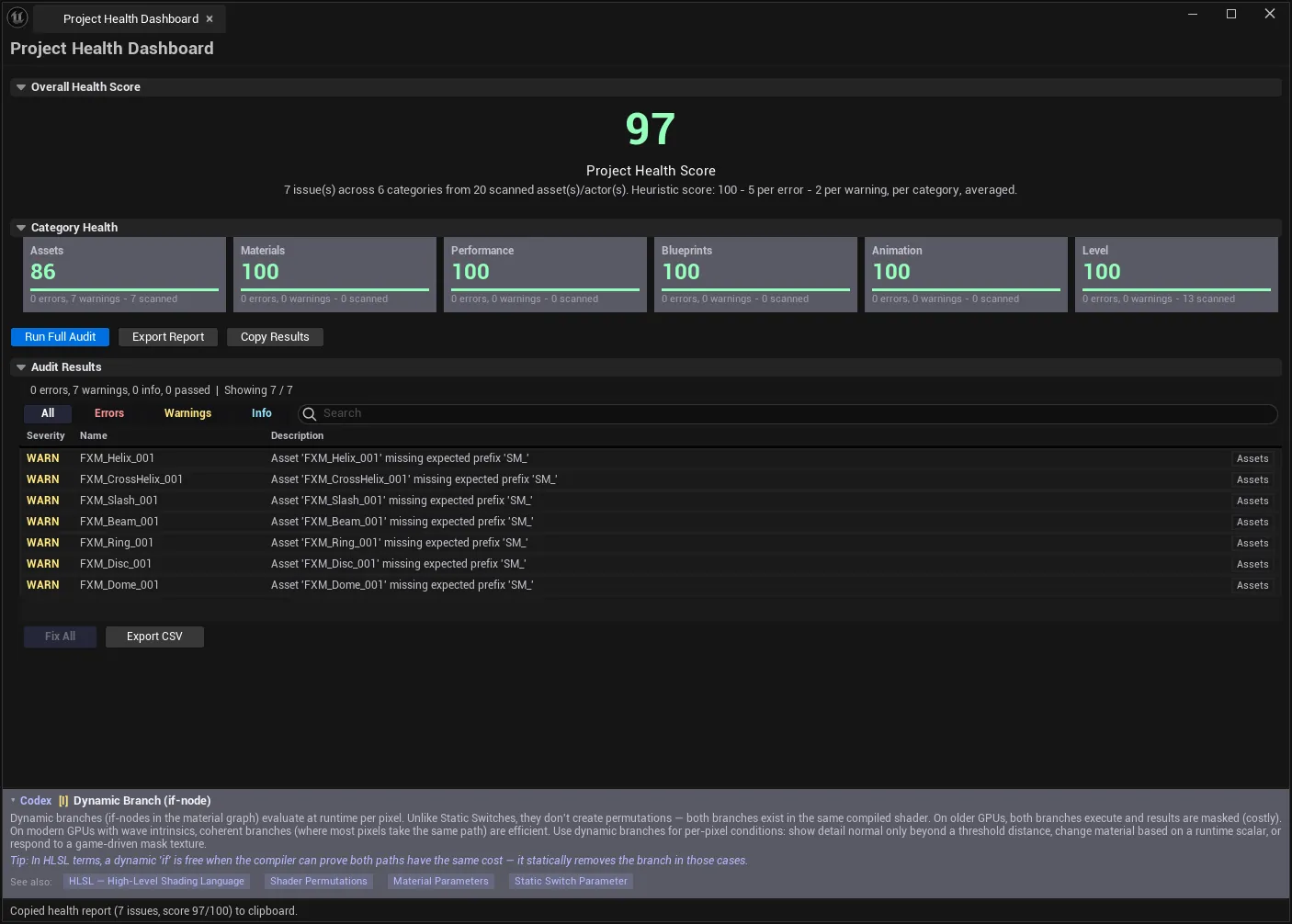Show all audit results filter

click(48, 413)
